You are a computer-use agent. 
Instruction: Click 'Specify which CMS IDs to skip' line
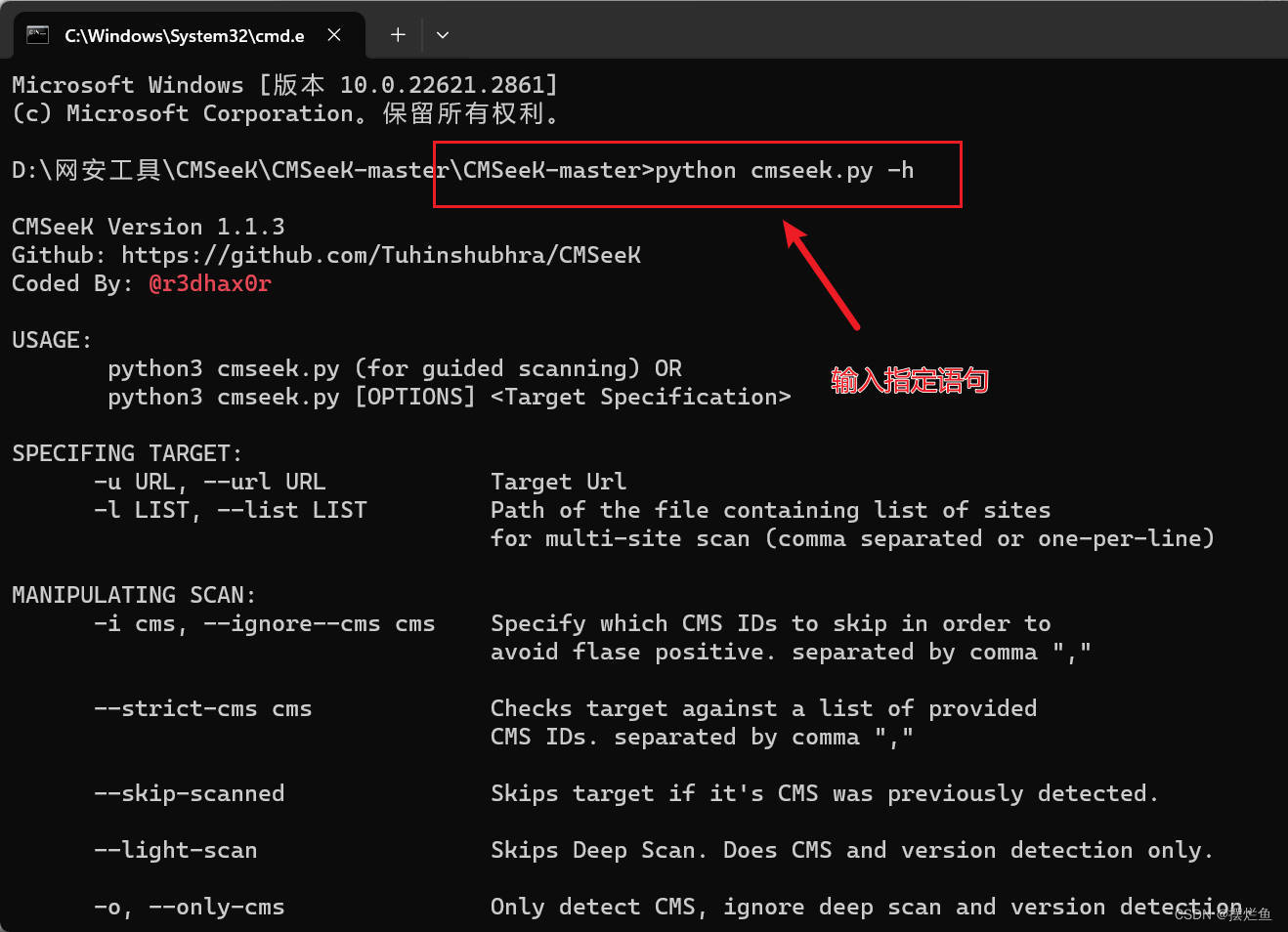771,623
